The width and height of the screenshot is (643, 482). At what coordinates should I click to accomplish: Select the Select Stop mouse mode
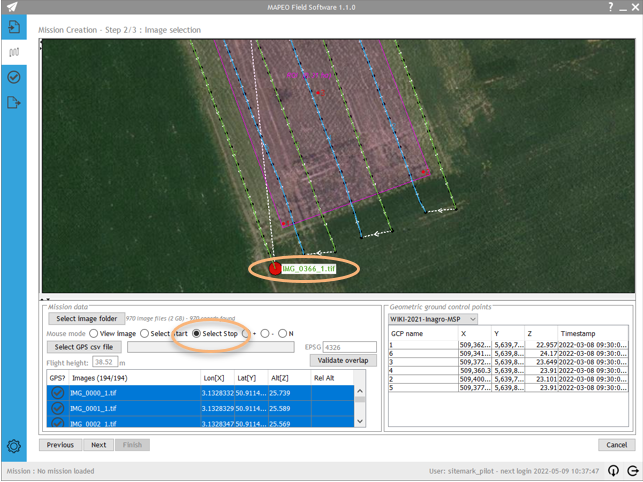196,334
